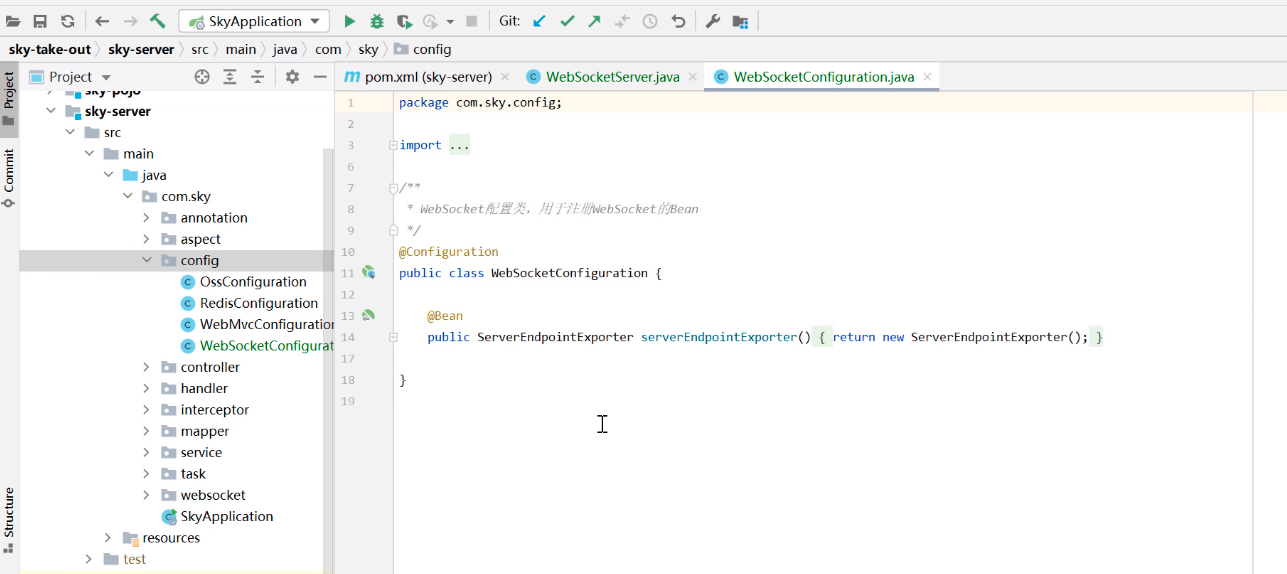The width and height of the screenshot is (1287, 574).
Task: Collapse the Javadoc comment on line 7
Action: pyautogui.click(x=393, y=188)
